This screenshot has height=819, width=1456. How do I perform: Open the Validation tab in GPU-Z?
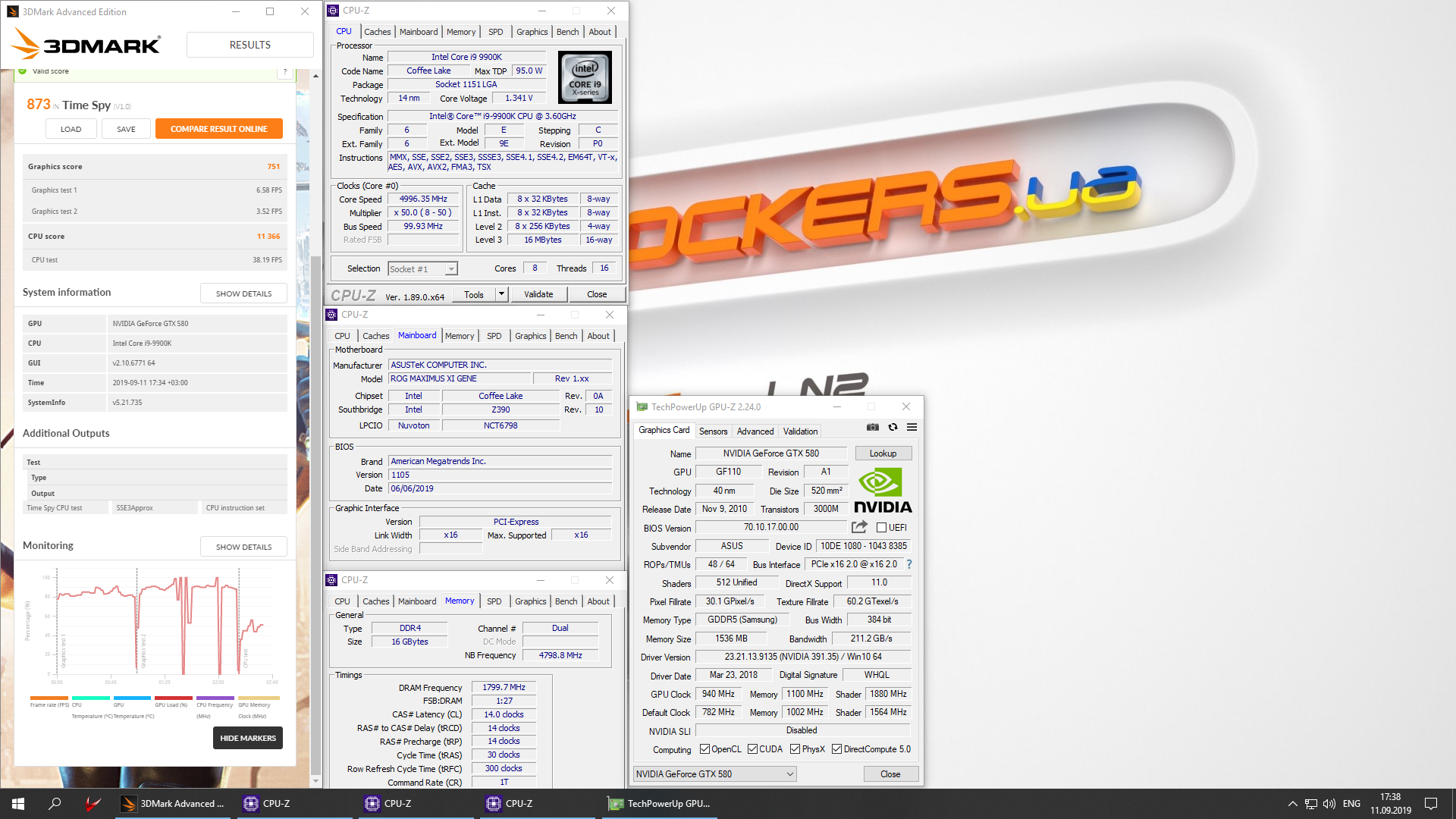800,431
